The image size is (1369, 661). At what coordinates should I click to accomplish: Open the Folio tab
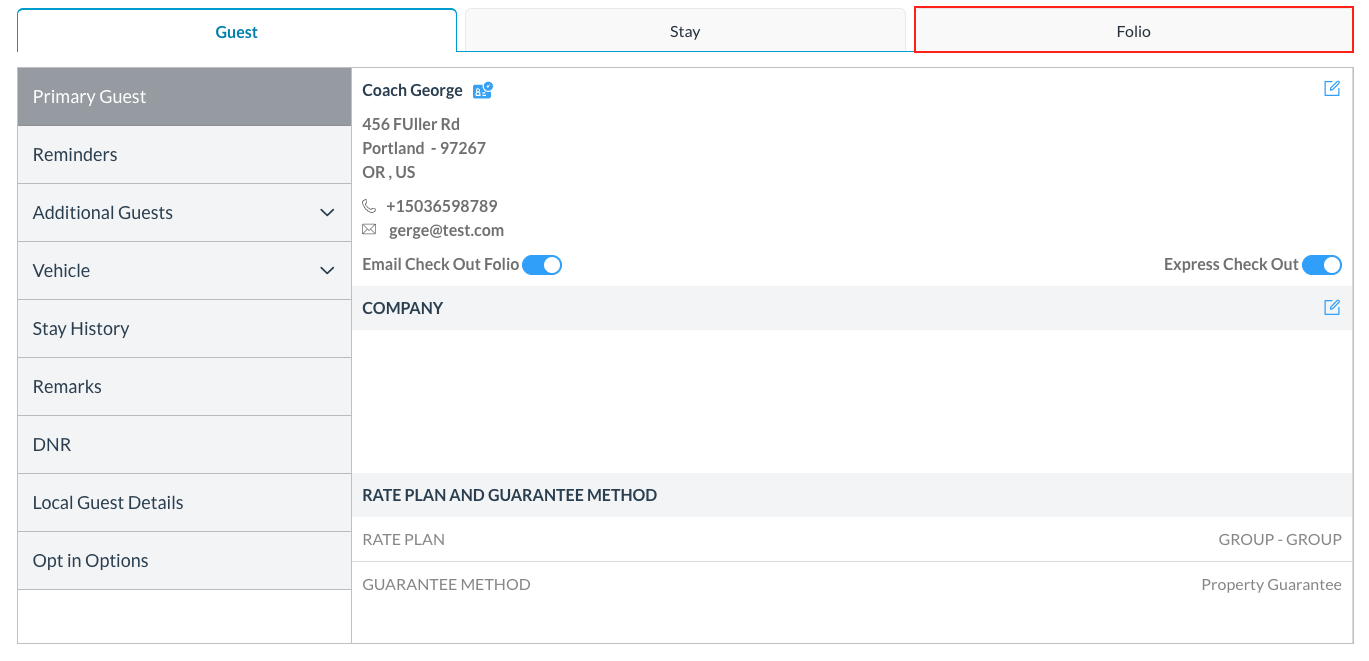click(1132, 30)
